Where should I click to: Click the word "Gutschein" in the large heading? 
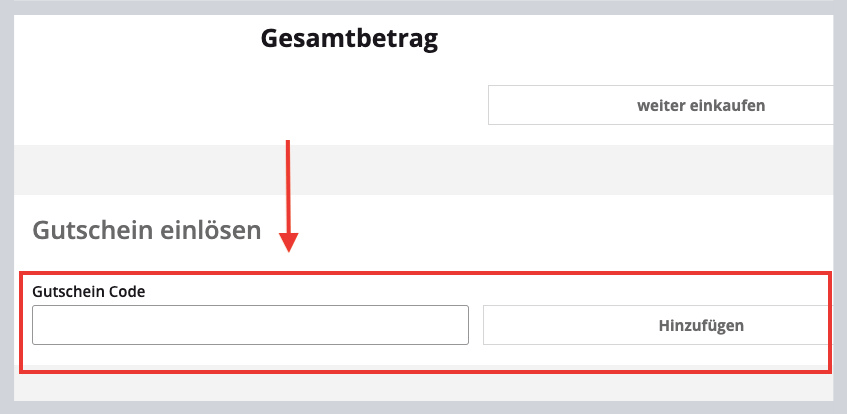tap(94, 231)
